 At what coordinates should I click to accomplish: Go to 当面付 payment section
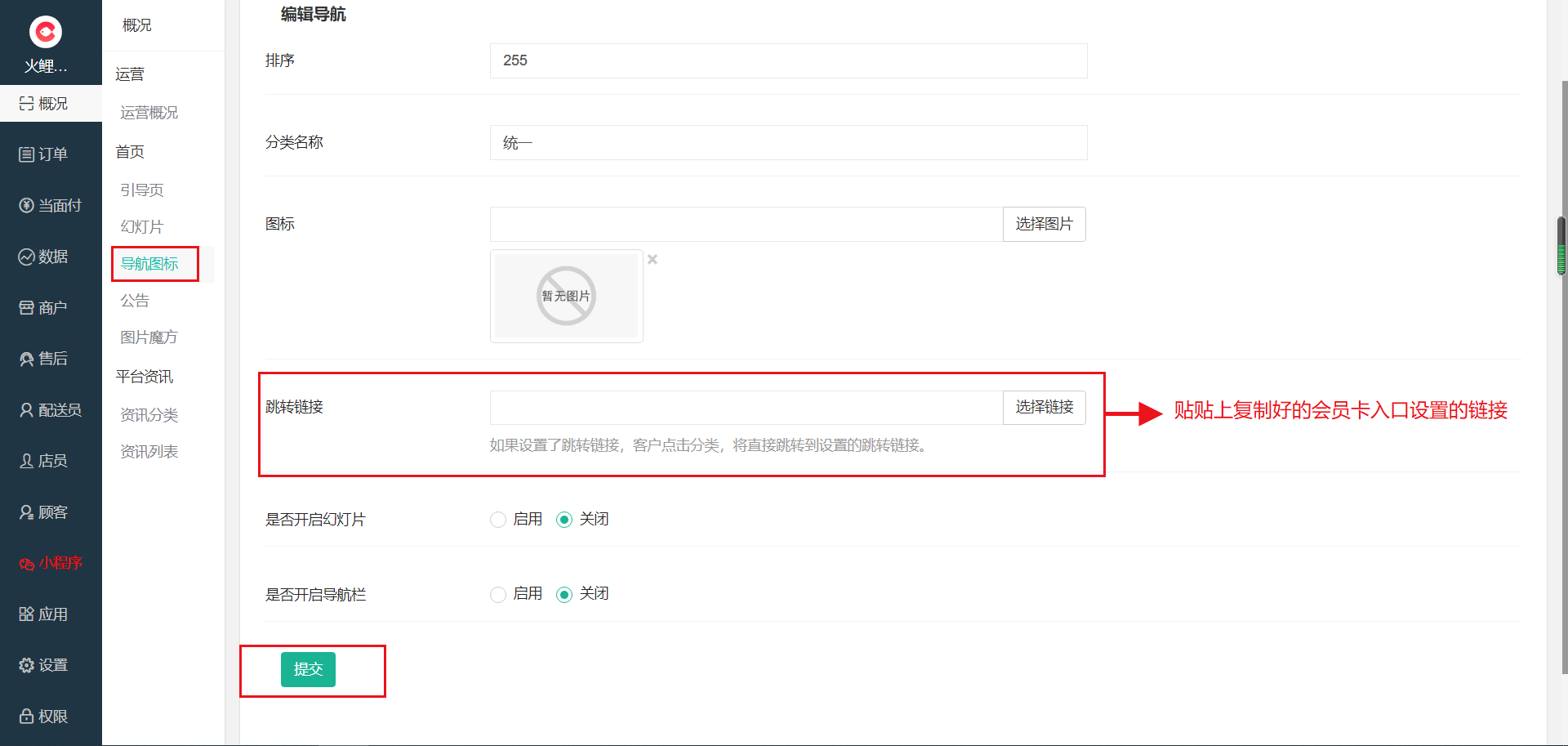(x=51, y=206)
